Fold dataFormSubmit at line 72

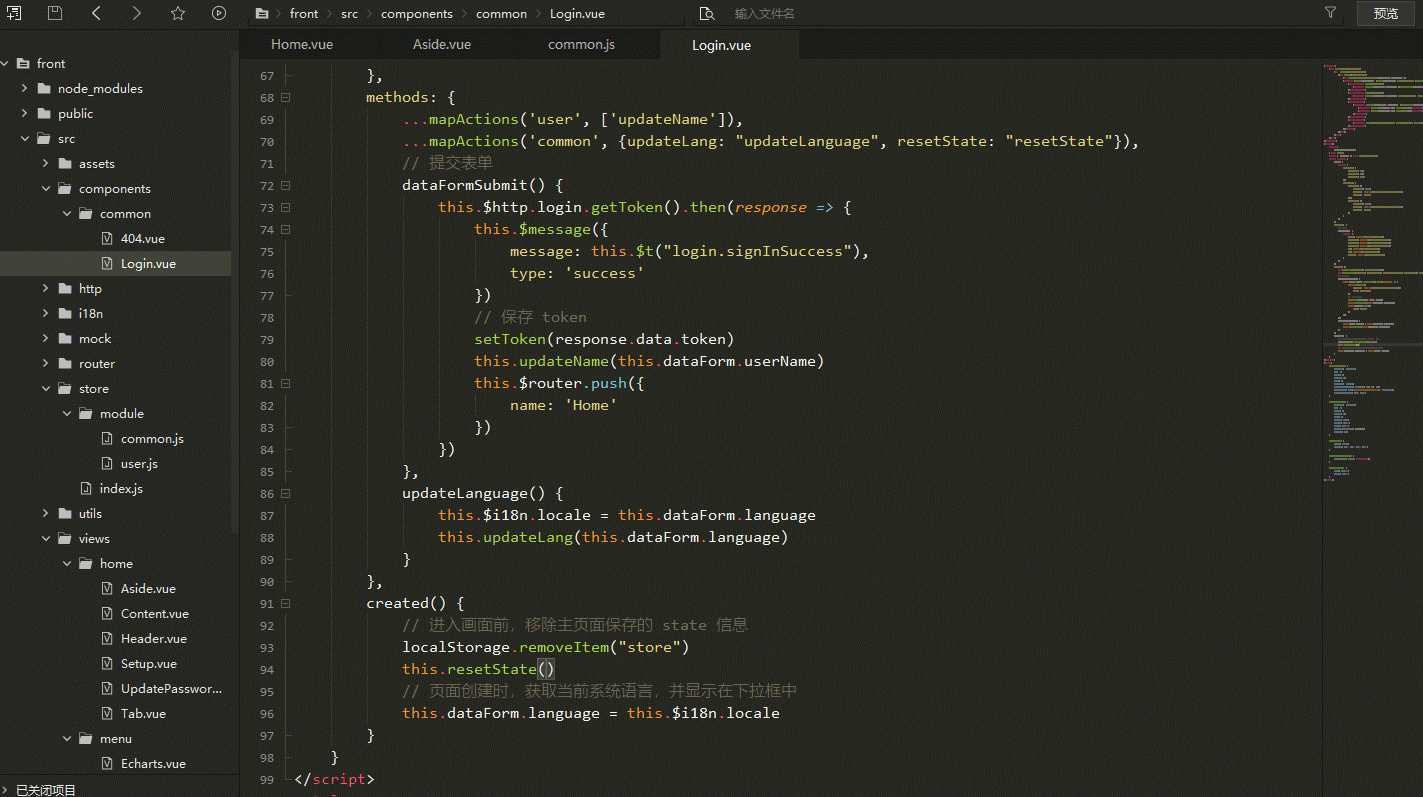(x=285, y=186)
